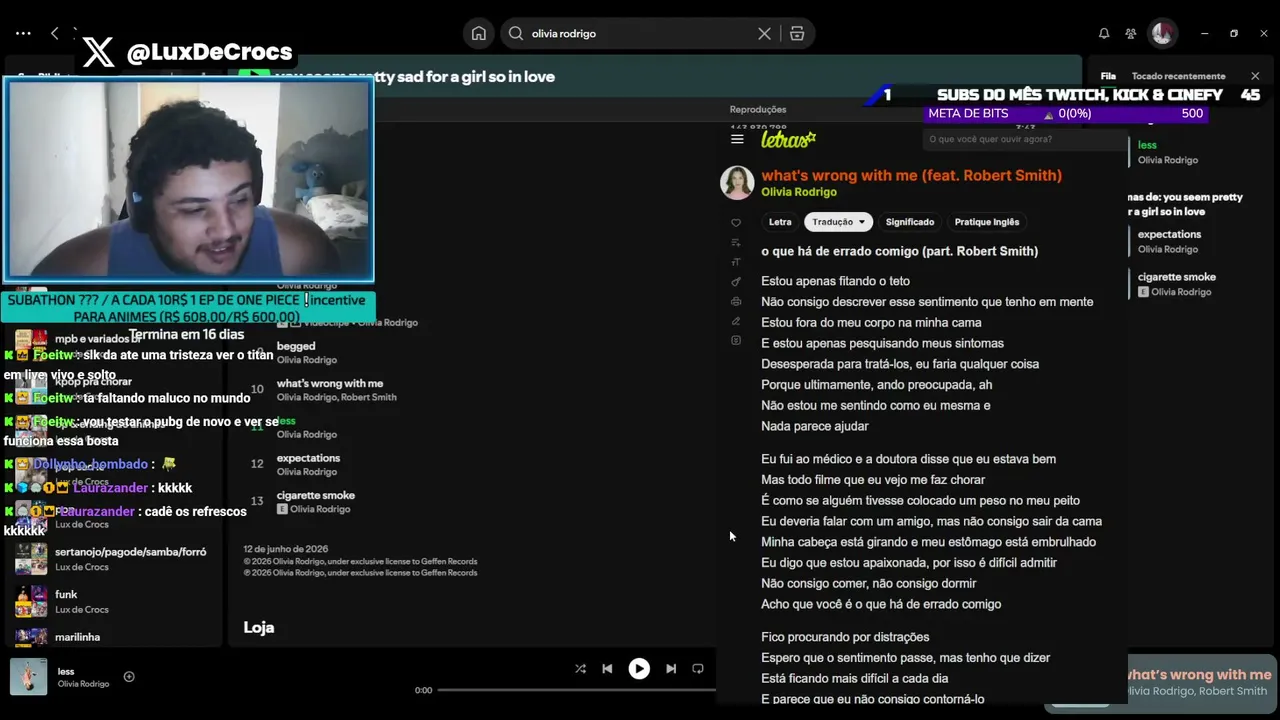Open the Browse icon beside search

(x=797, y=33)
